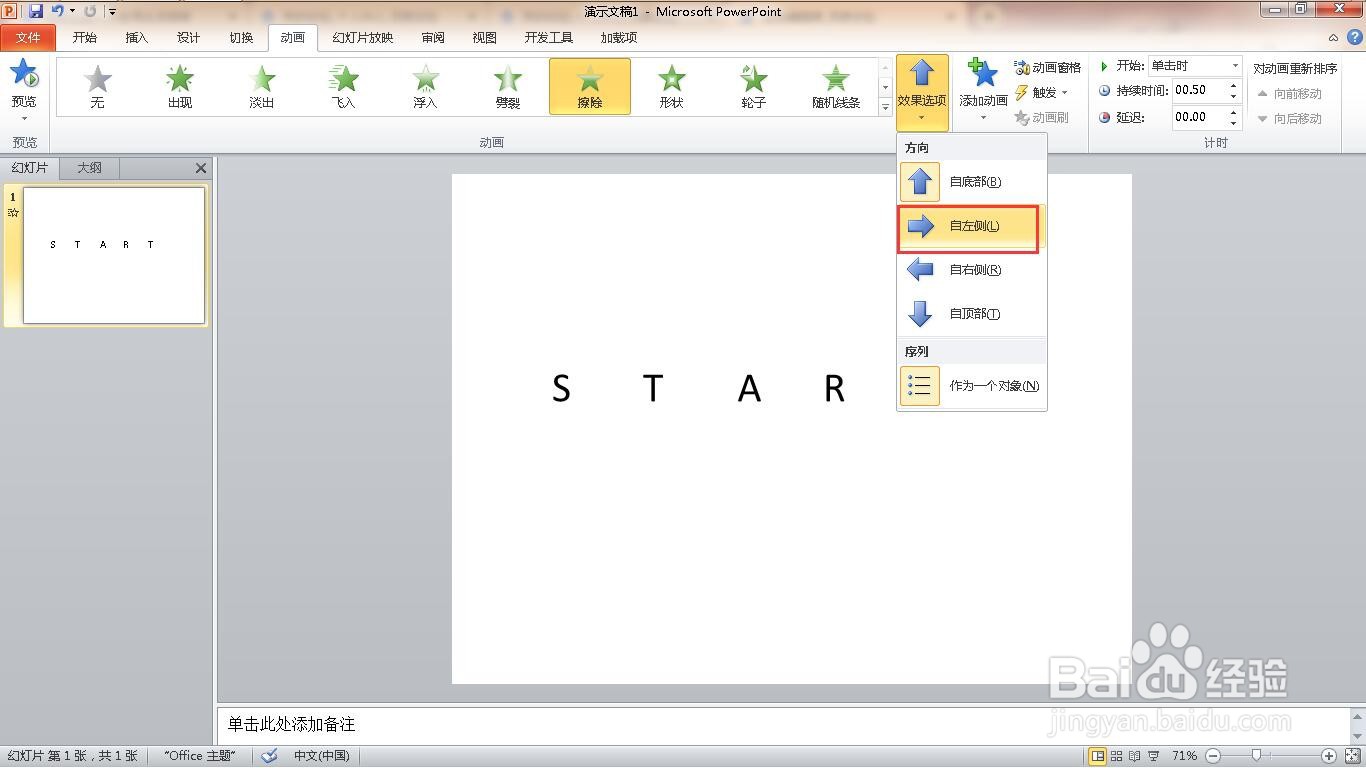Switch to the 审阅 ribbon tab
This screenshot has width=1366, height=768.
point(433,38)
